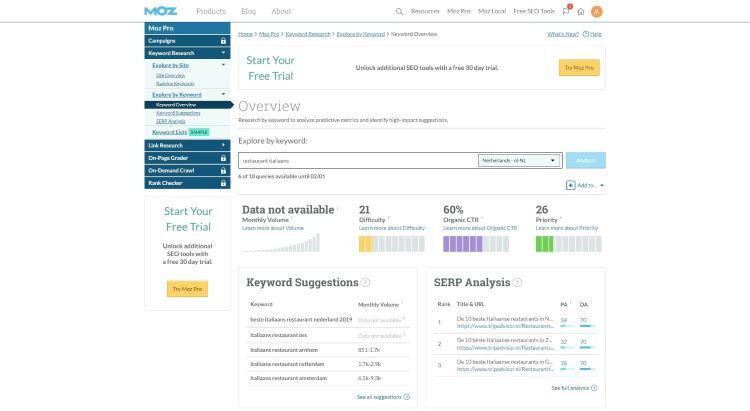Image resolution: width=750 pixels, height=411 pixels.
Task: Click the lock icon beside Rank Checker
Action: [x=223, y=183]
